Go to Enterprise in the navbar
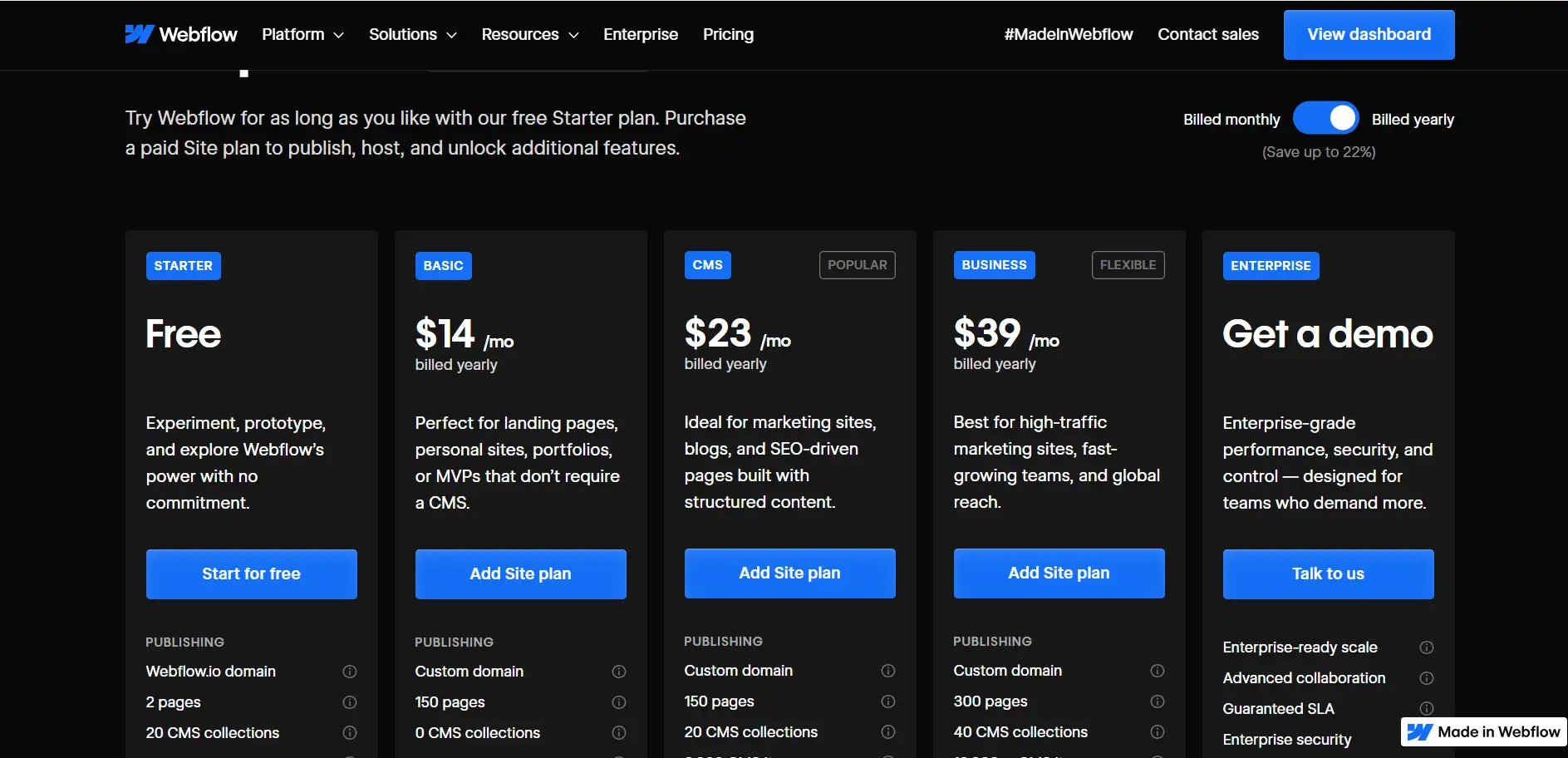 coord(641,34)
